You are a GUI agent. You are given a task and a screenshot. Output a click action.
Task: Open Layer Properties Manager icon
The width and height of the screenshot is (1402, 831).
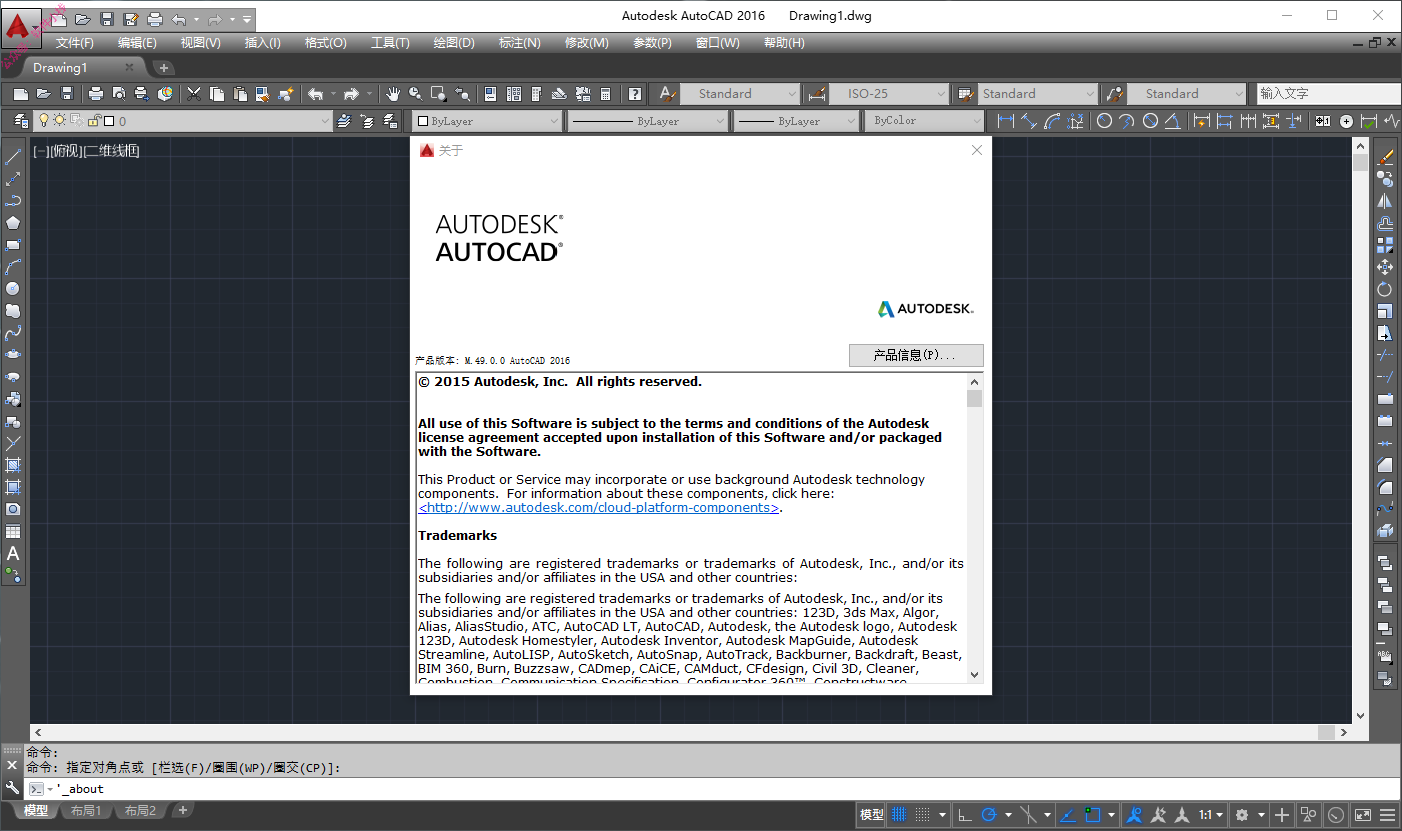[x=20, y=121]
